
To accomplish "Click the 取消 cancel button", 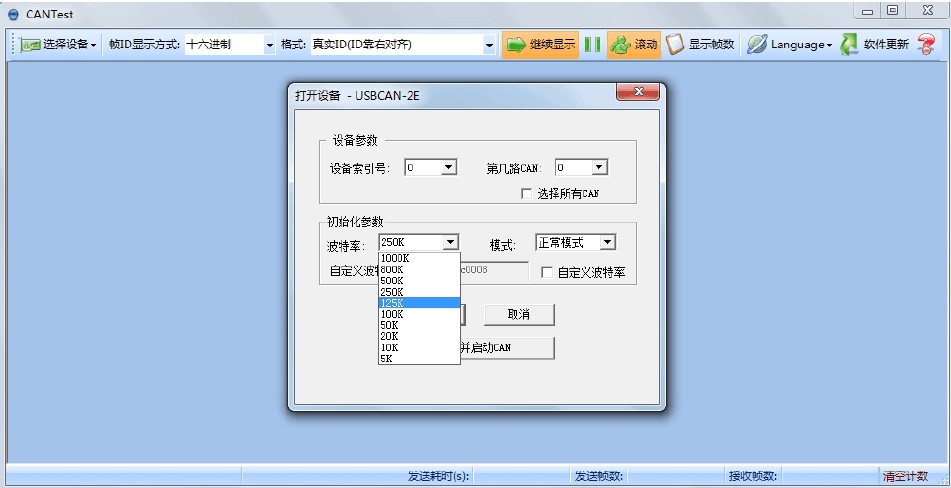I will point(519,315).
